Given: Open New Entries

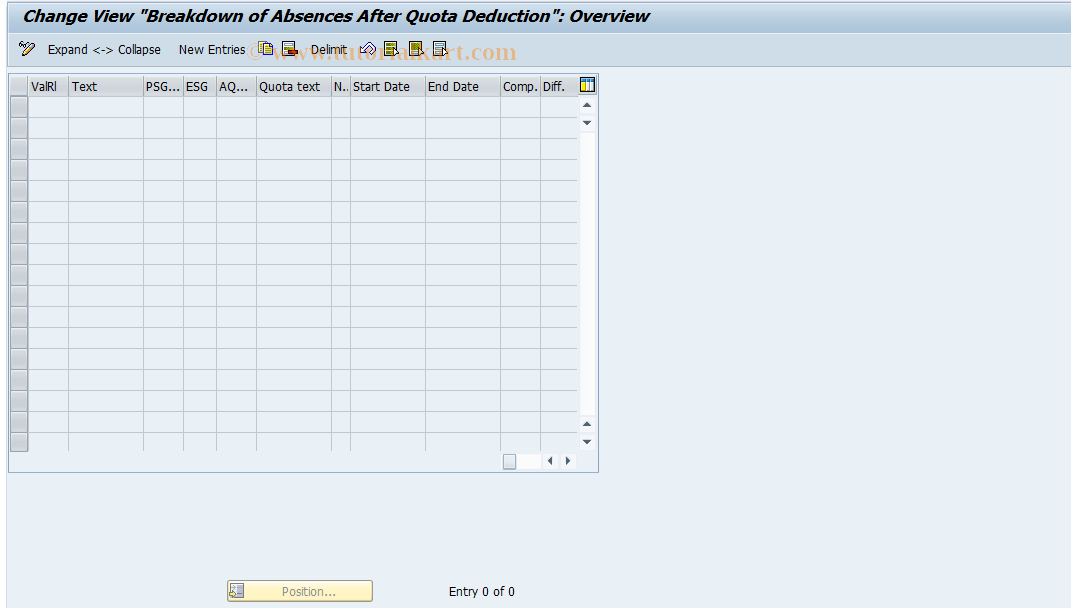Looking at the screenshot, I should tap(212, 50).
